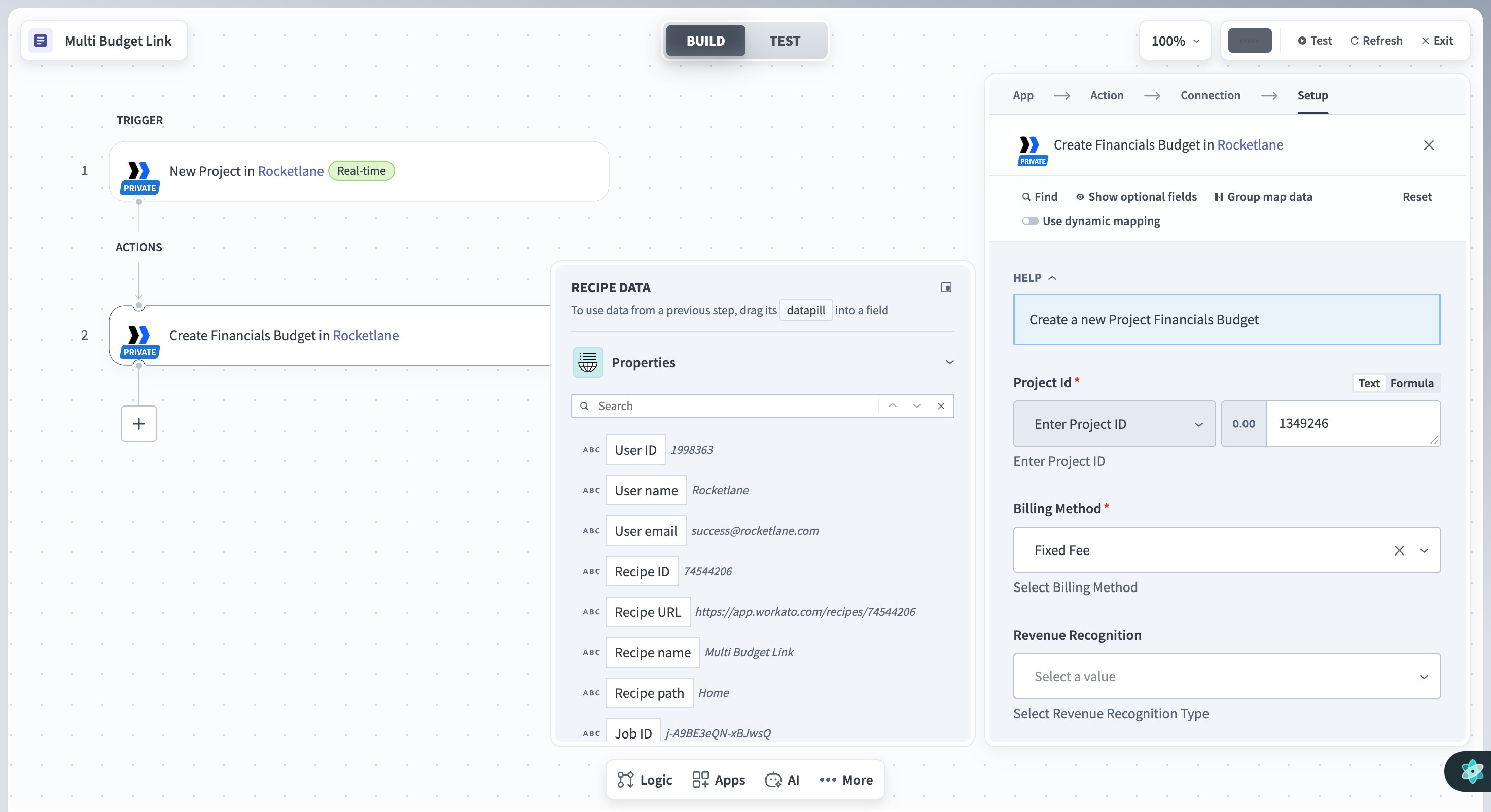Exit the recipe editor
This screenshot has width=1491, height=812.
[1437, 41]
